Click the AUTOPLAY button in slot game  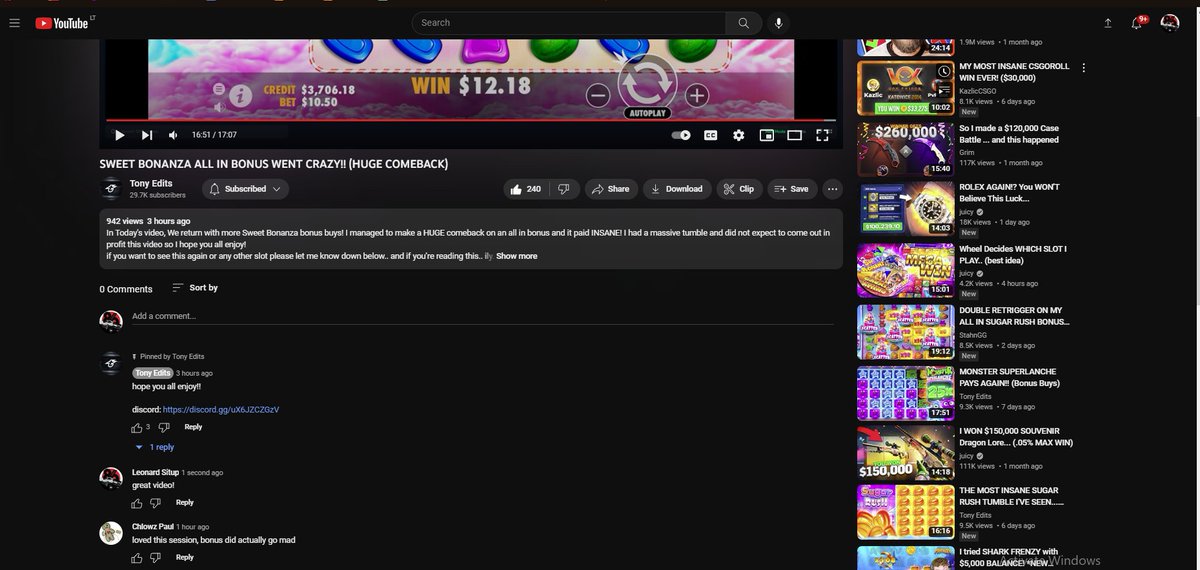point(647,113)
